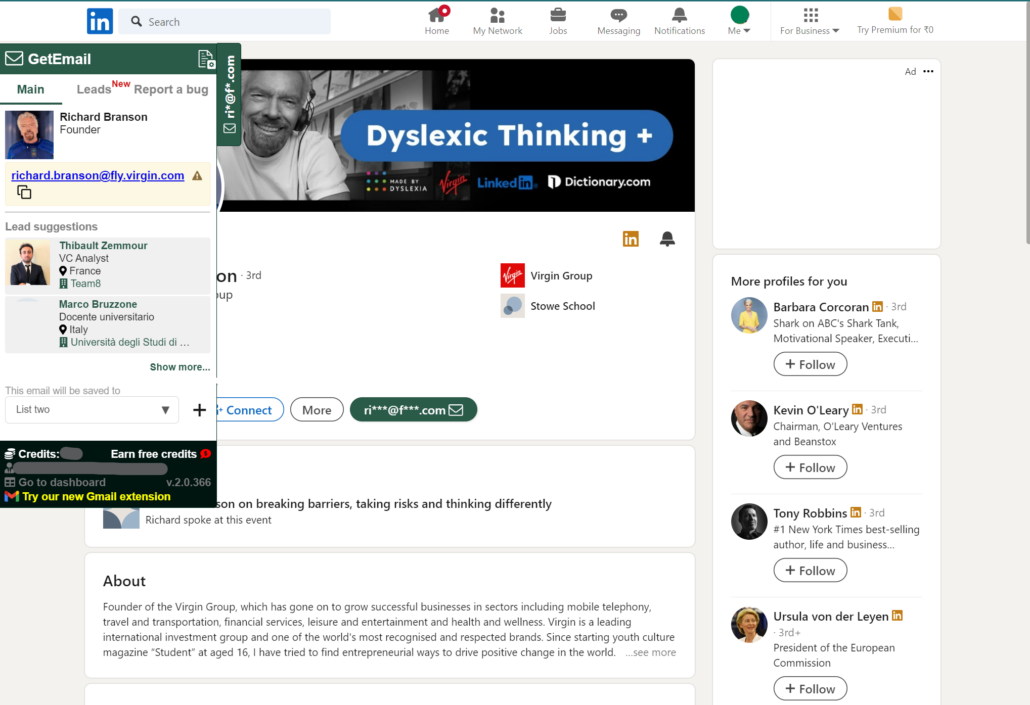Image resolution: width=1030 pixels, height=705 pixels.
Task: Copy the found email with copy icon
Action: click(24, 192)
